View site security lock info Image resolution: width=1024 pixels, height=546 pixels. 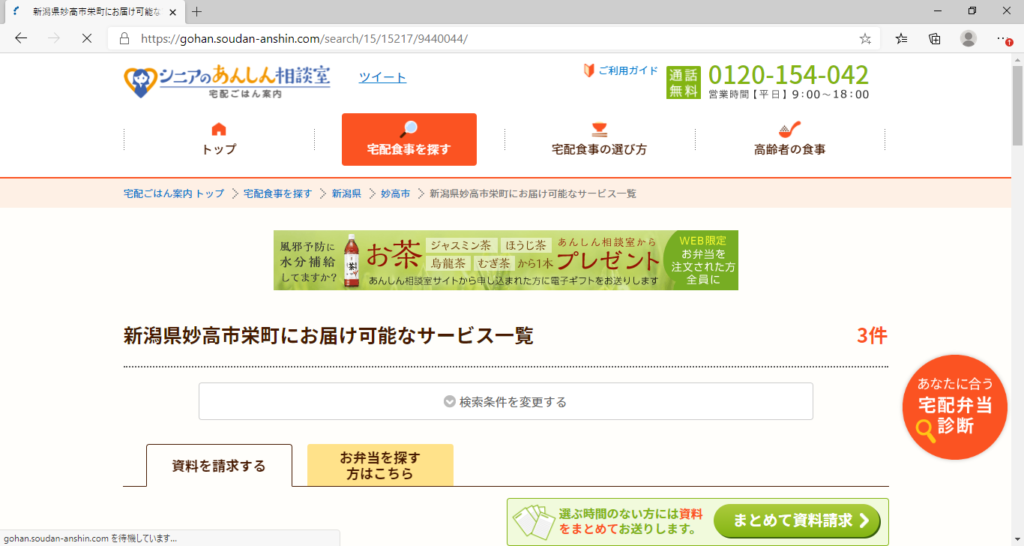coord(124,39)
